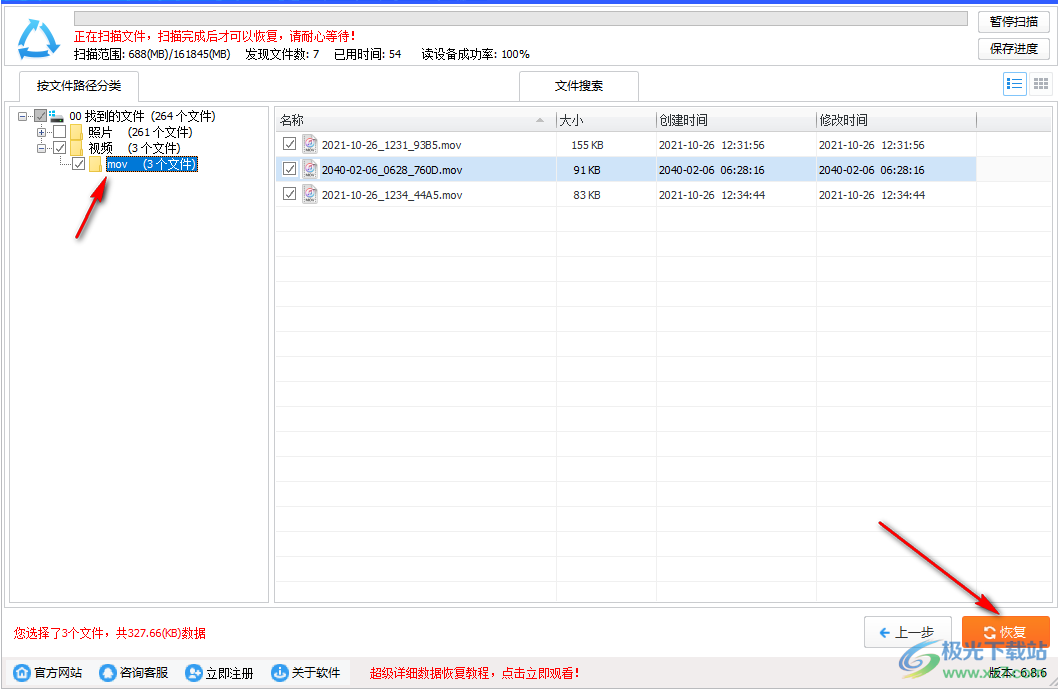Uncheck the mov folder in the tree
This screenshot has width=1058, height=689.
(78, 164)
